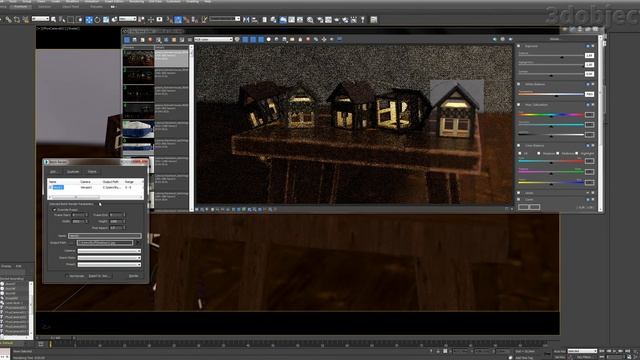Activate the Bind to Space Warp tool

tap(25, 19)
